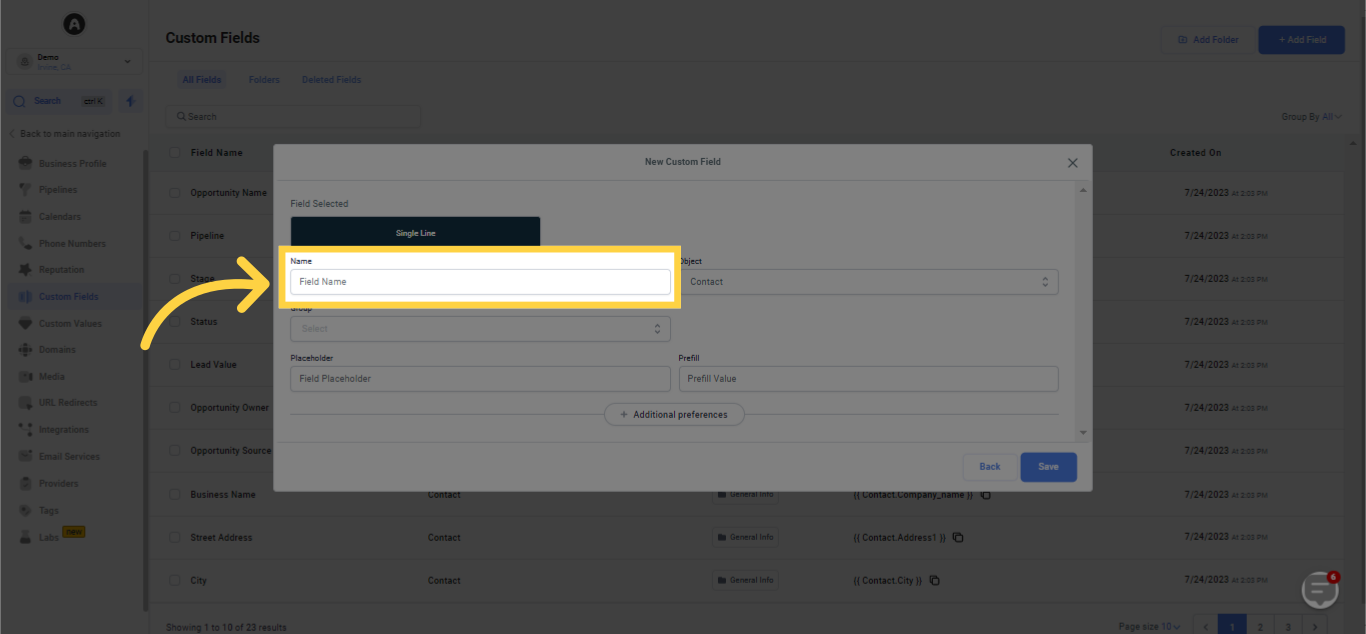The height and width of the screenshot is (634, 1366).
Task: Click the Field Placeholder input
Action: (x=480, y=379)
